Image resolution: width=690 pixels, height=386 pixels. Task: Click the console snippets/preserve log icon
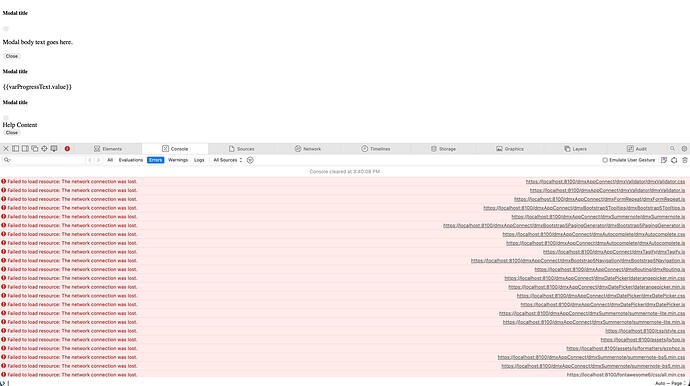(x=664, y=160)
